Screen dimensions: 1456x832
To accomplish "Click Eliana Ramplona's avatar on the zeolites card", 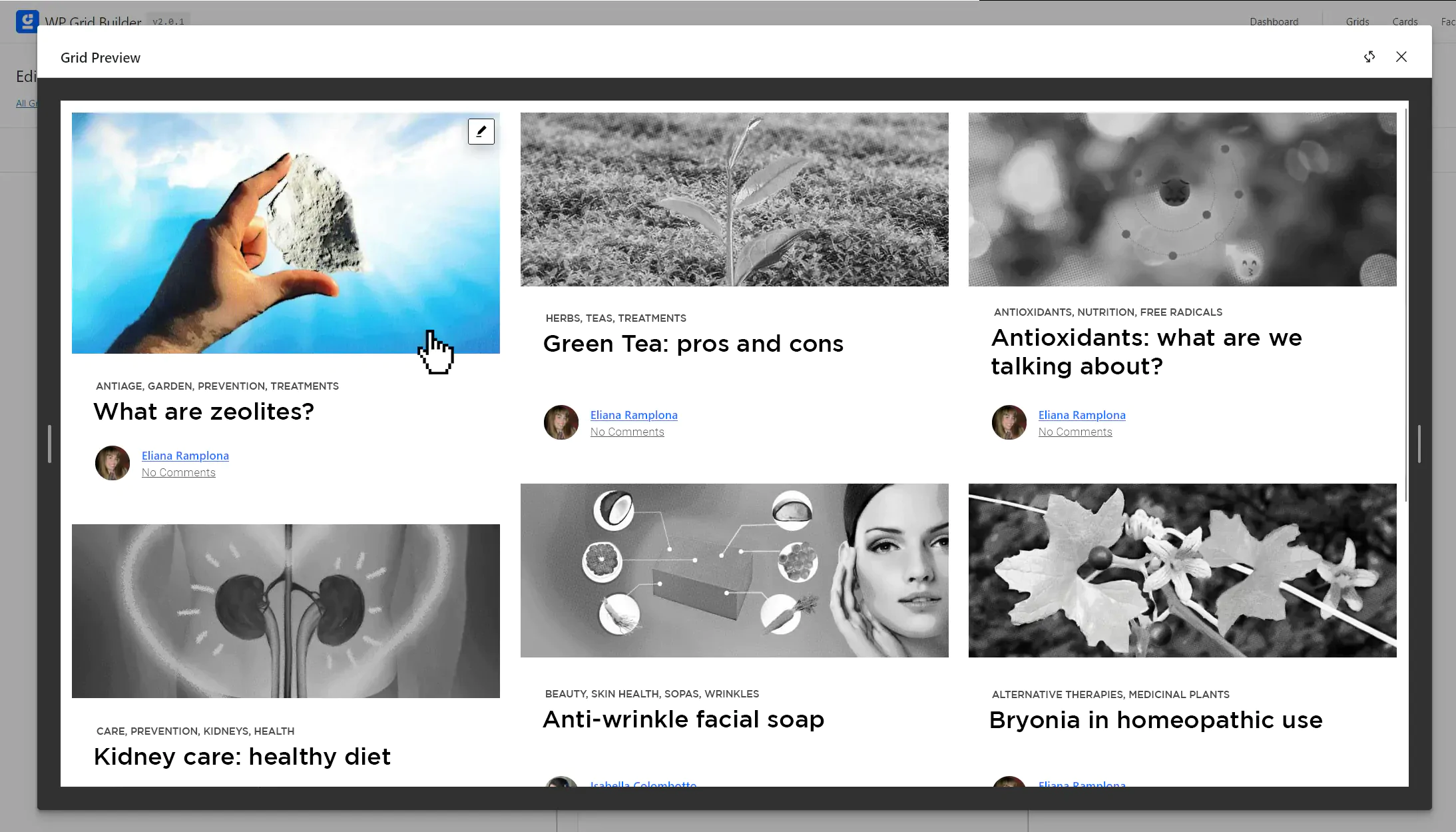I will (112, 462).
